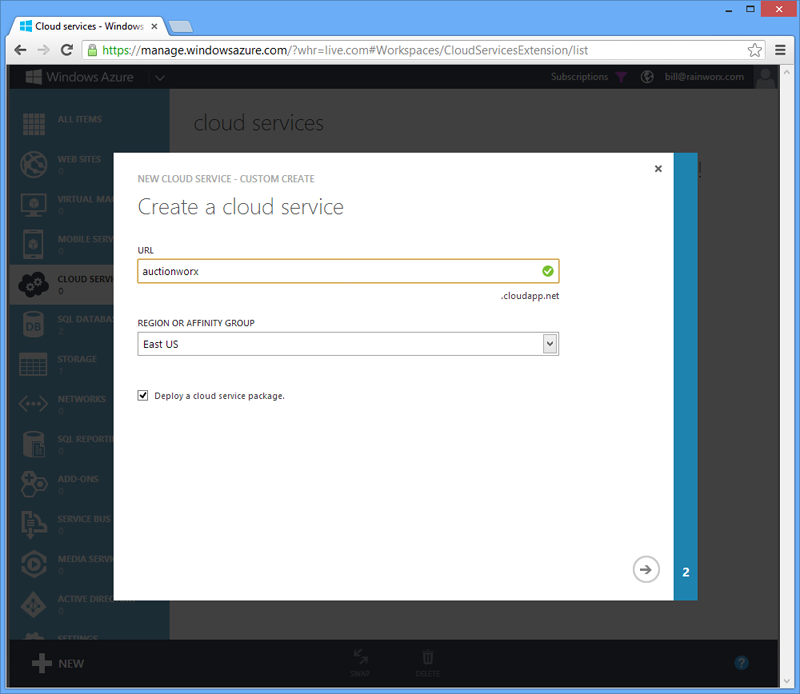Click the Service Bus icon
Image resolution: width=800 pixels, height=694 pixels.
point(33,524)
